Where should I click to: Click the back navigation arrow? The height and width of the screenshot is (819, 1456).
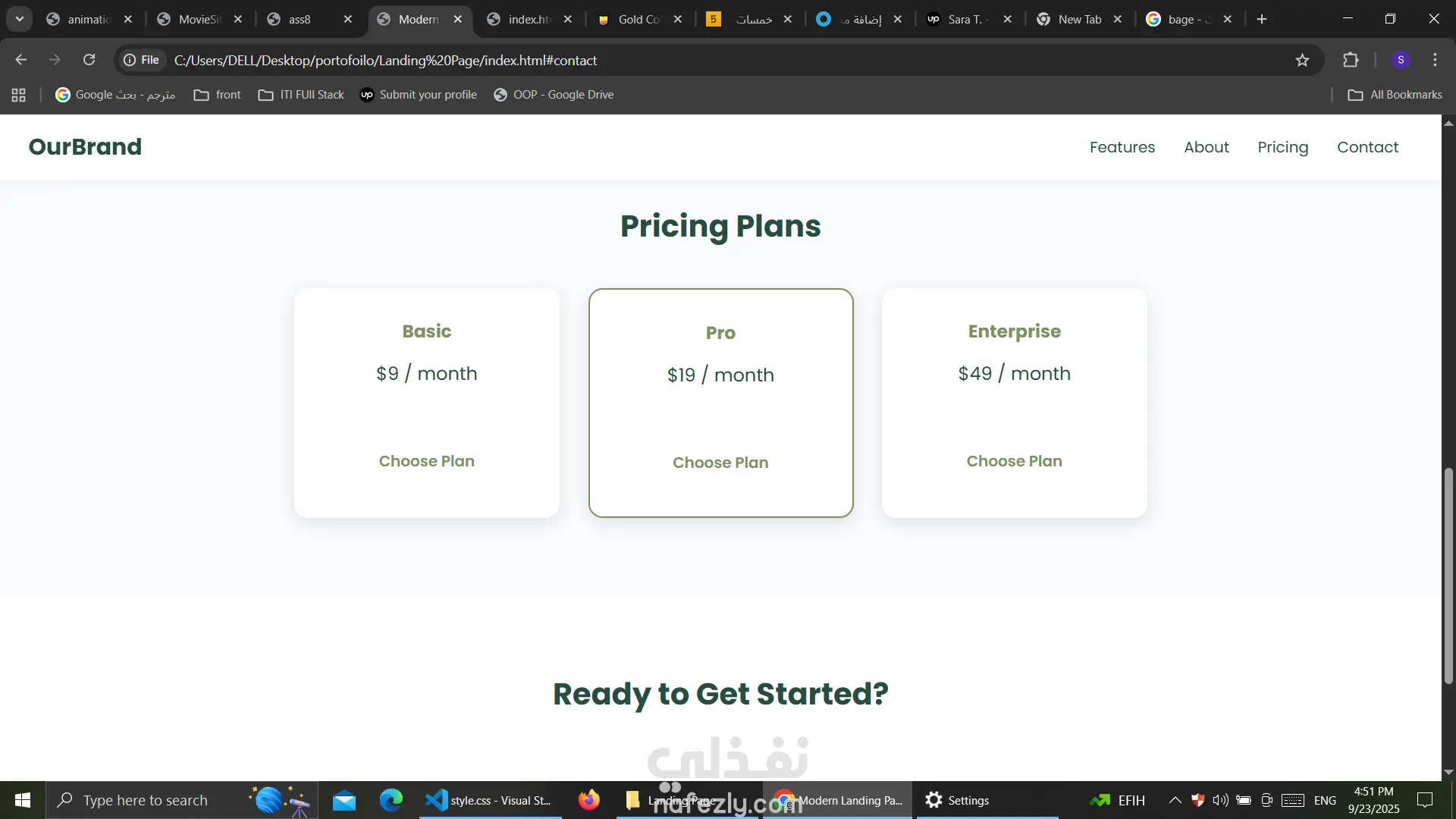pyautogui.click(x=21, y=60)
